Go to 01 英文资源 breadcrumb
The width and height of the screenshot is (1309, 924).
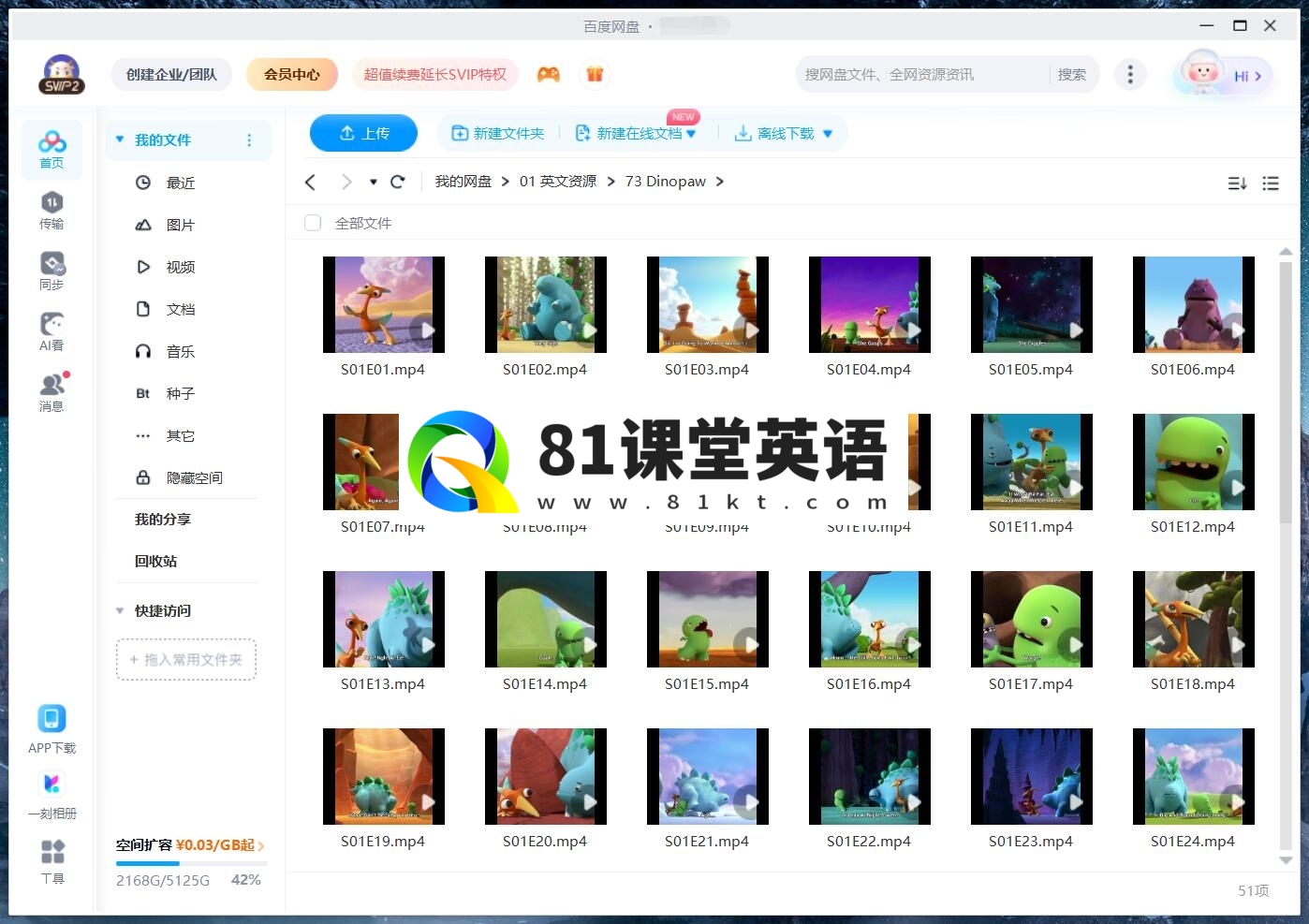coord(558,182)
